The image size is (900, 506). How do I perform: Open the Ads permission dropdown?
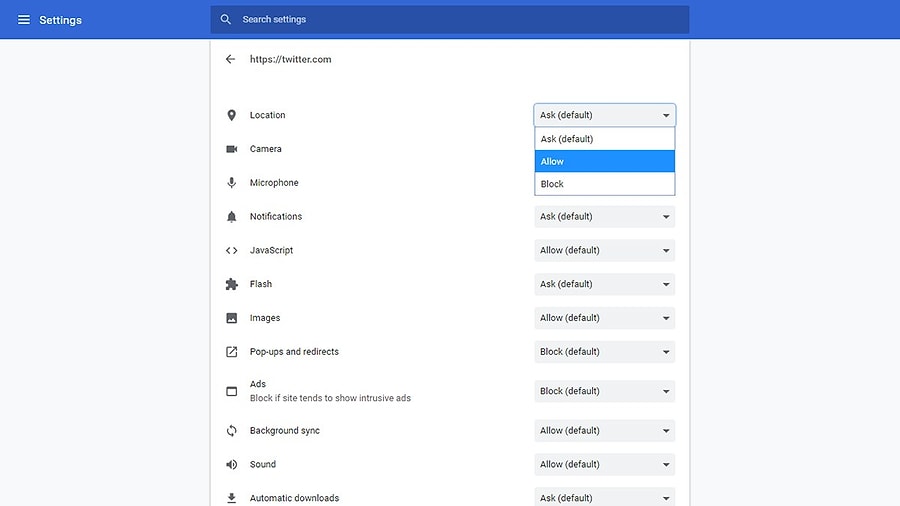click(604, 391)
